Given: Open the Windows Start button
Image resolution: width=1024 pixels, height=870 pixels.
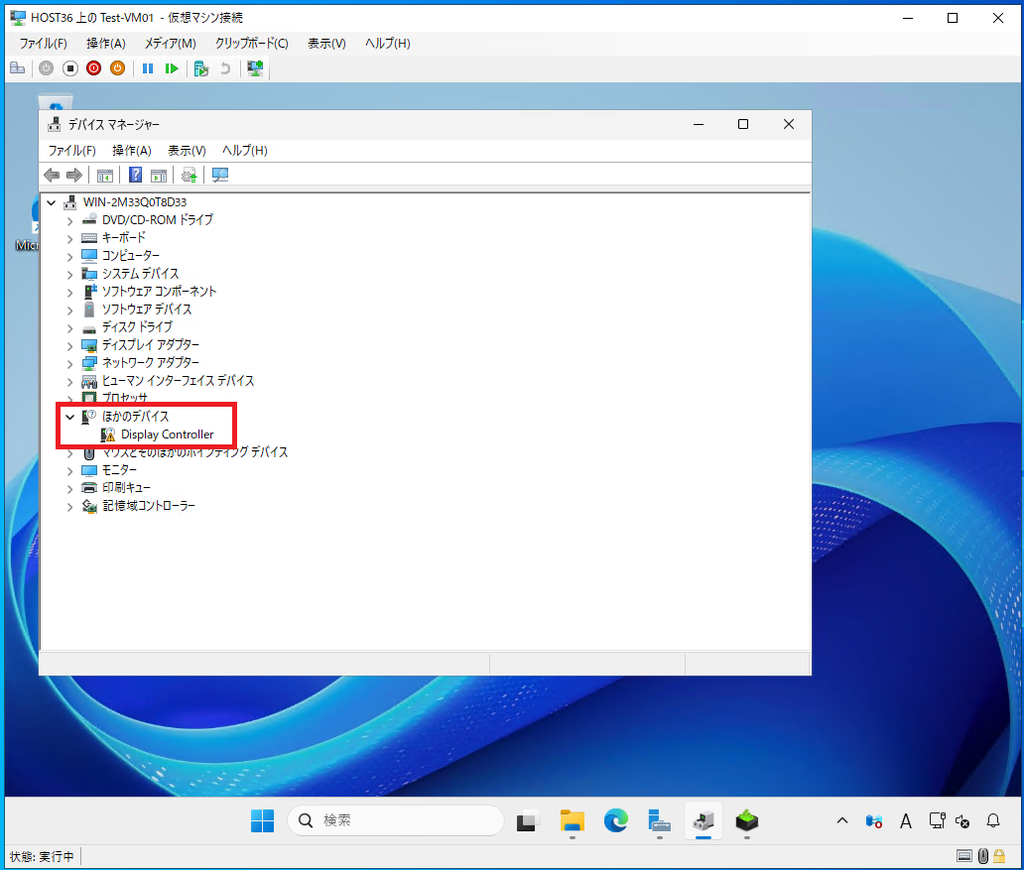Looking at the screenshot, I should tap(263, 820).
